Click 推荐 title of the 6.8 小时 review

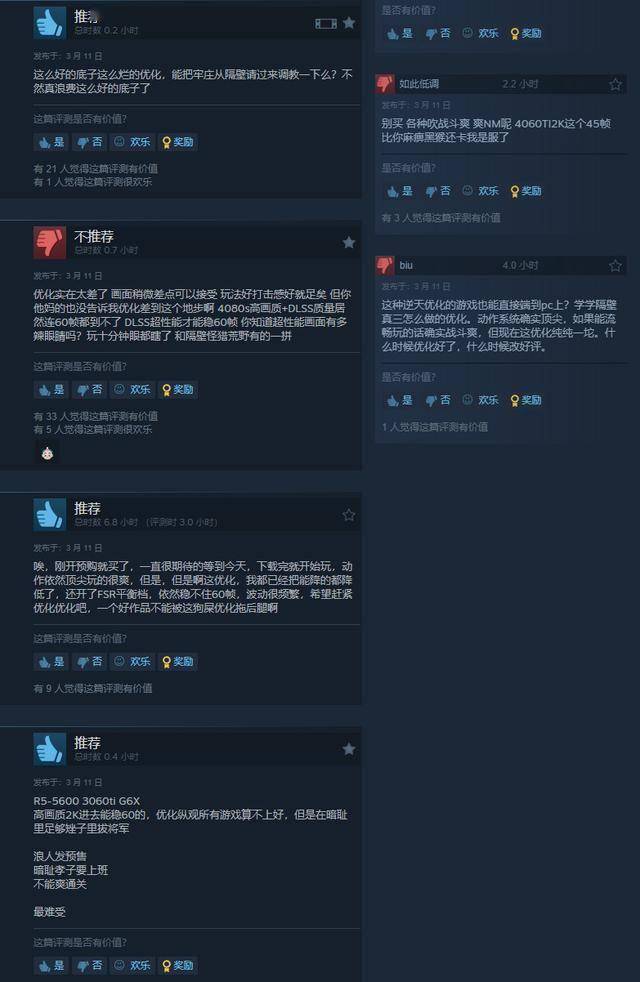pyautogui.click(x=87, y=508)
